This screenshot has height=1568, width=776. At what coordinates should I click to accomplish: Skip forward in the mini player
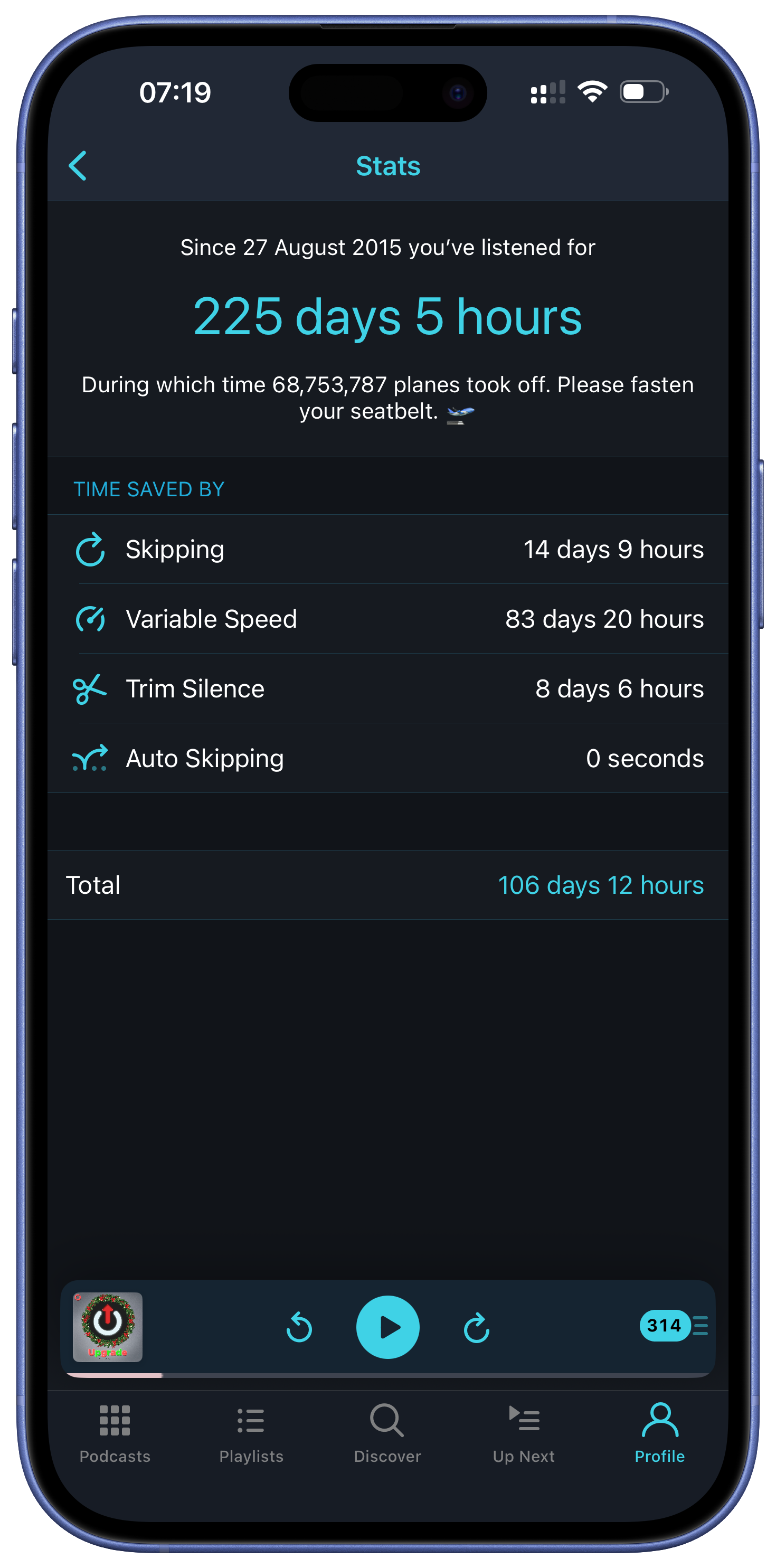[x=477, y=1328]
